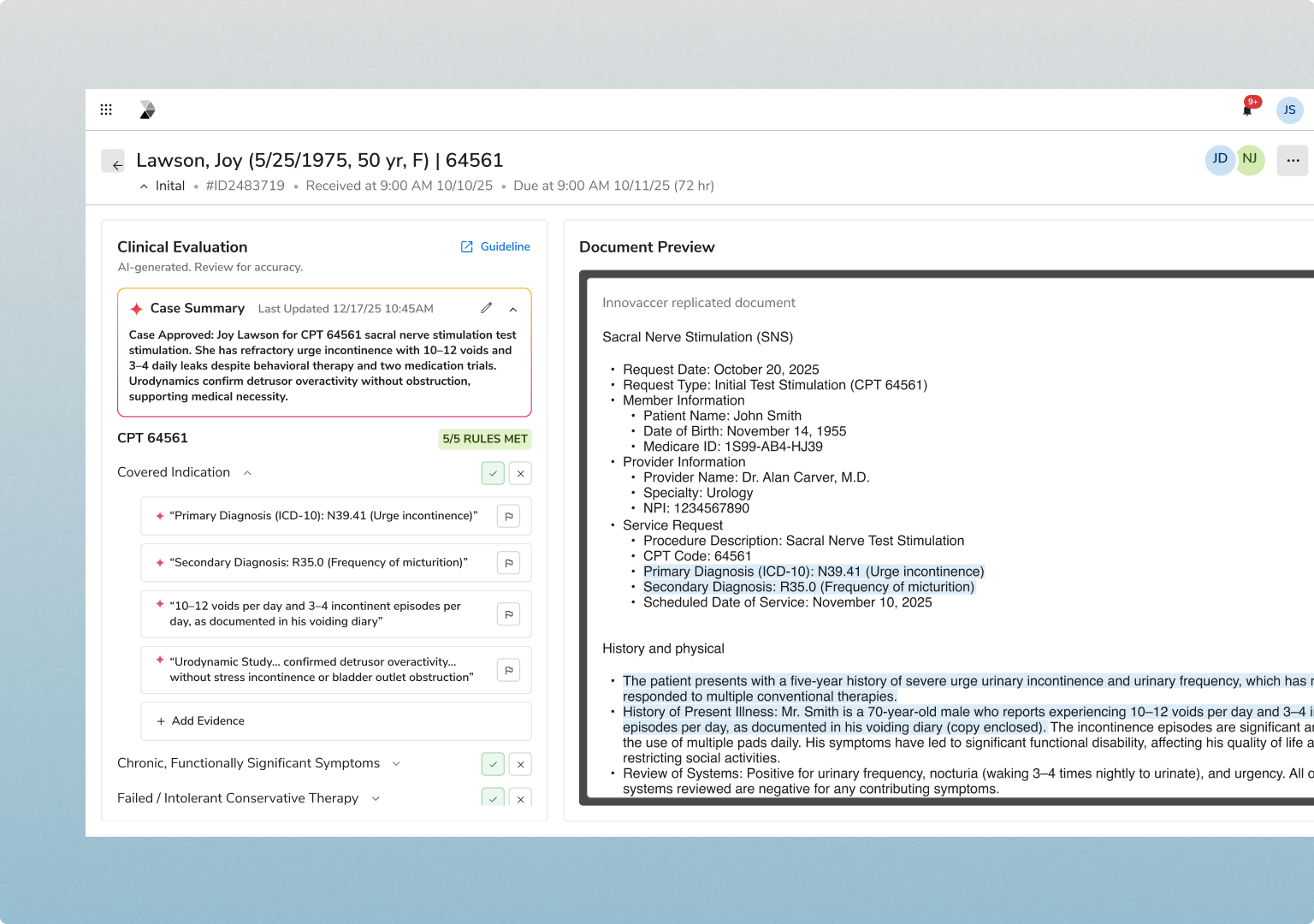1314x924 pixels.
Task: Select the Urodynamic Study evidence card
Action: 336,670
